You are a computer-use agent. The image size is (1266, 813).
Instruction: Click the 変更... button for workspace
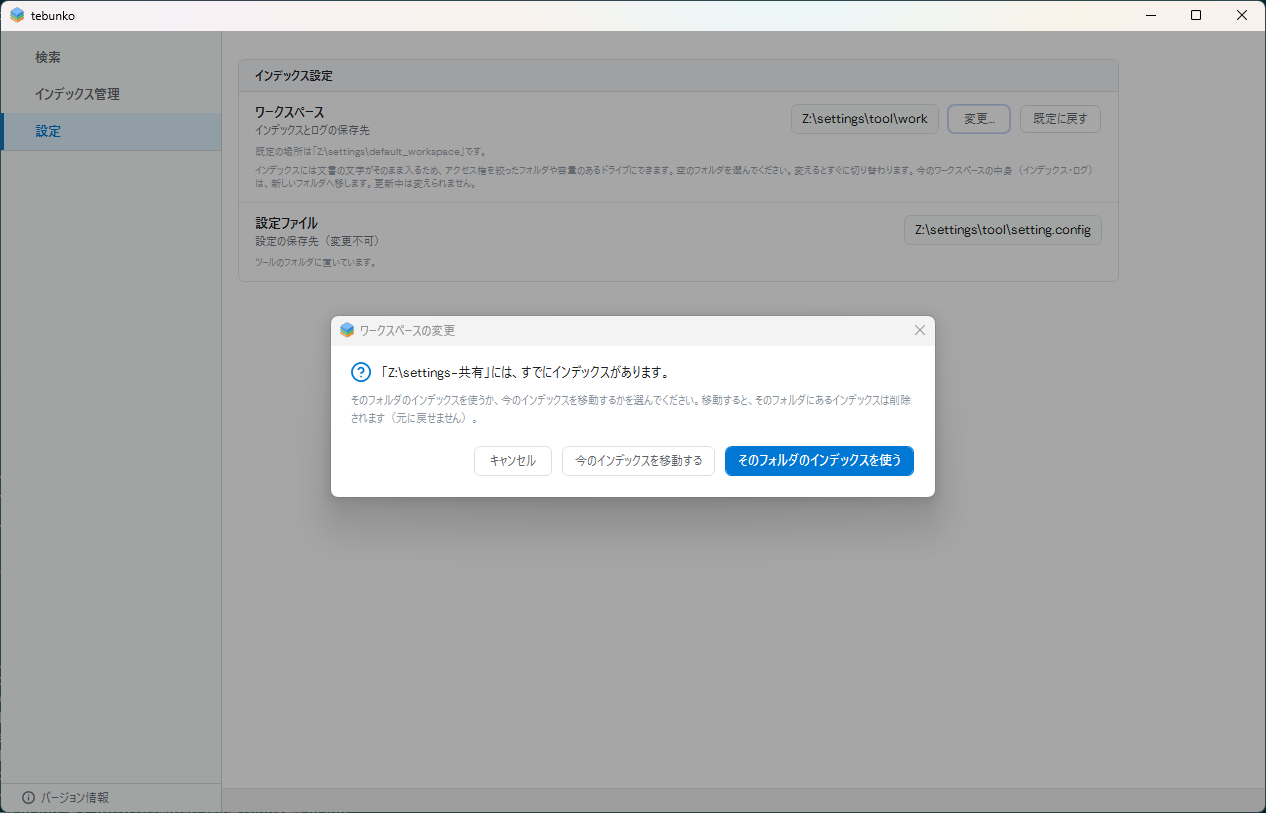coord(979,119)
